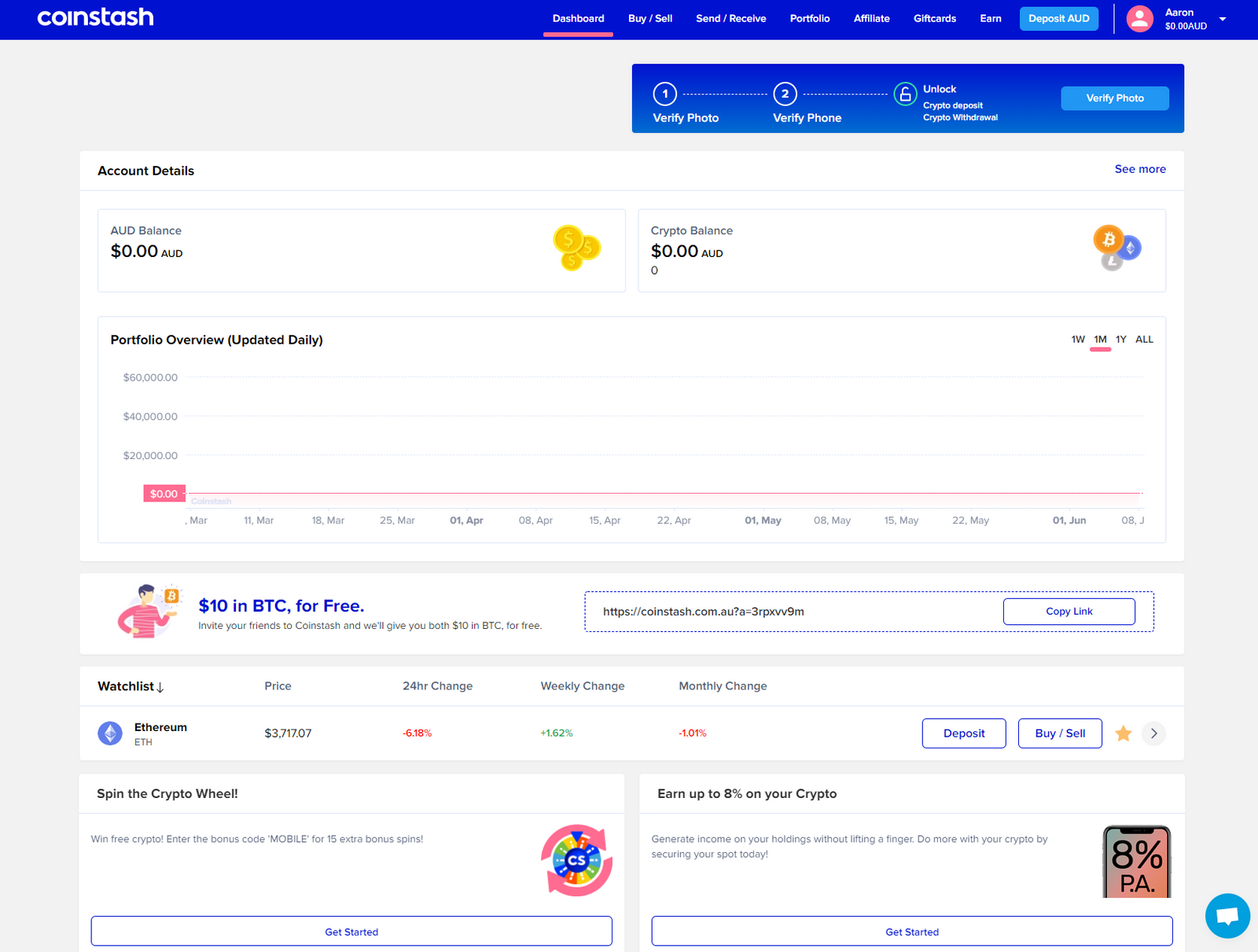Viewport: 1258px width, 952px height.
Task: Click the $0.00AUD balance under Aaron
Action: pyautogui.click(x=1186, y=27)
